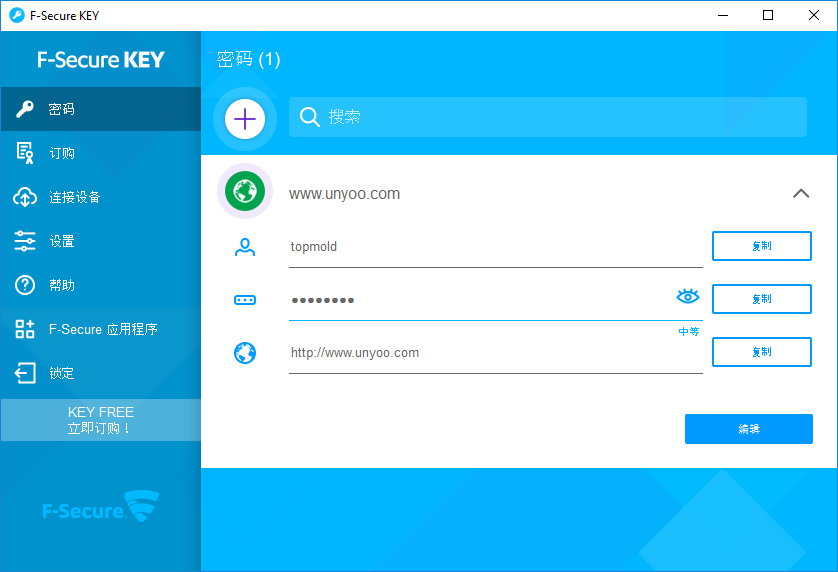Collapse the www.unyoo.com entry with the chevron

801,193
